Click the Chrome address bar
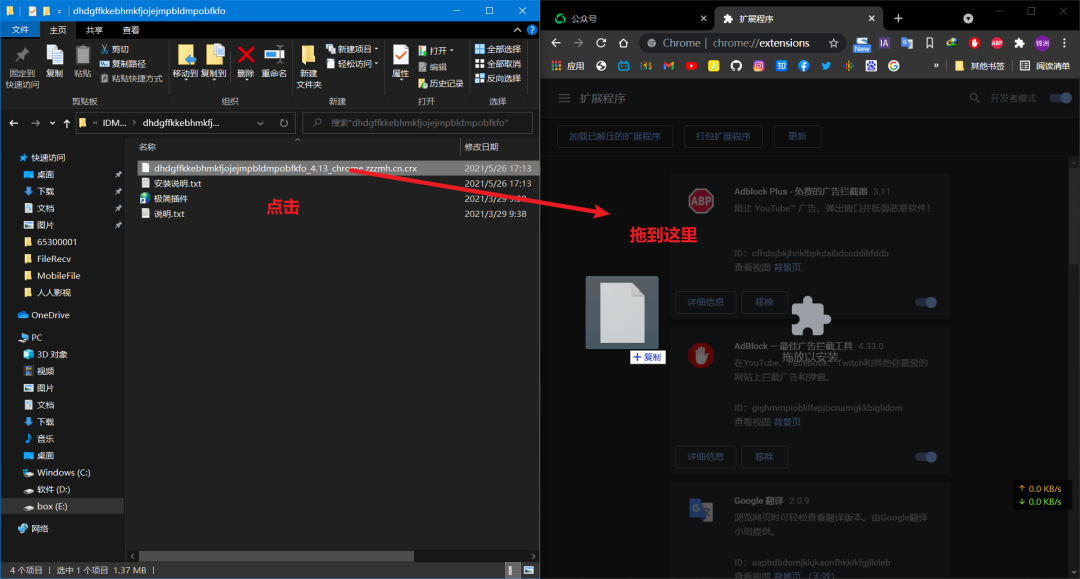1080x579 pixels. tap(742, 43)
